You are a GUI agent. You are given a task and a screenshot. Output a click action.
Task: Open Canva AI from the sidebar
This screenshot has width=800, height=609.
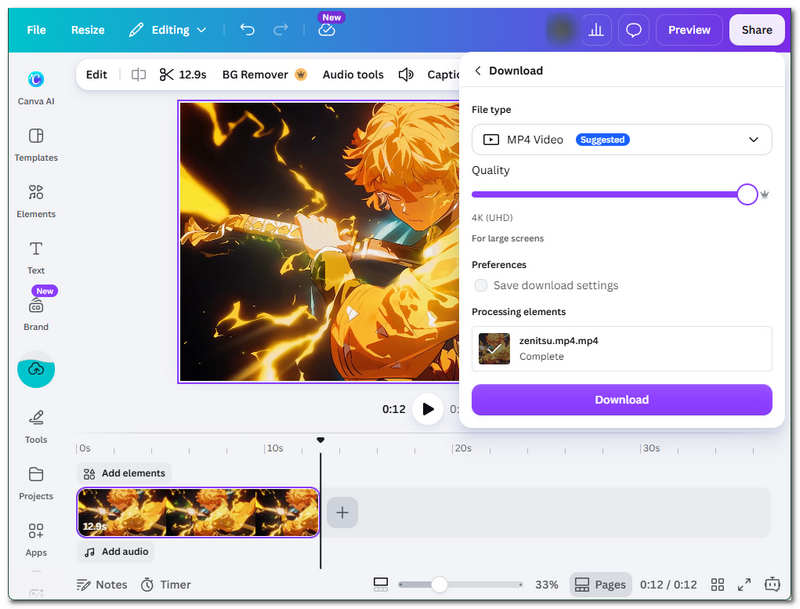[36, 87]
